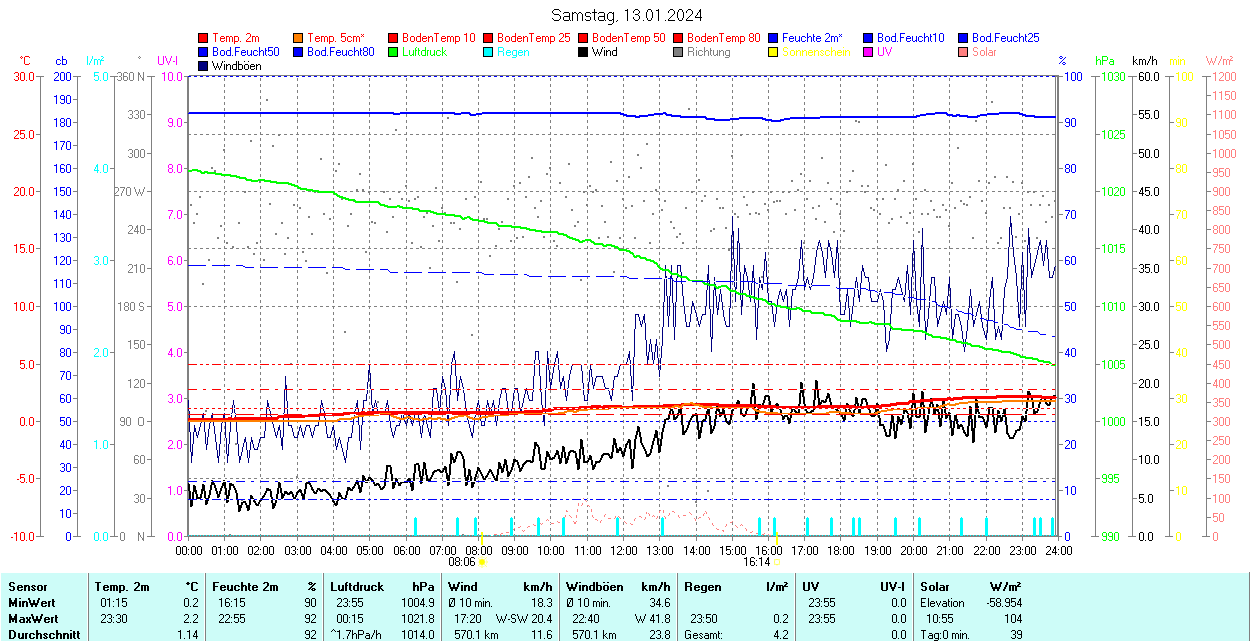
Task: Click the 12:00 label on time axis
Action: [624, 550]
